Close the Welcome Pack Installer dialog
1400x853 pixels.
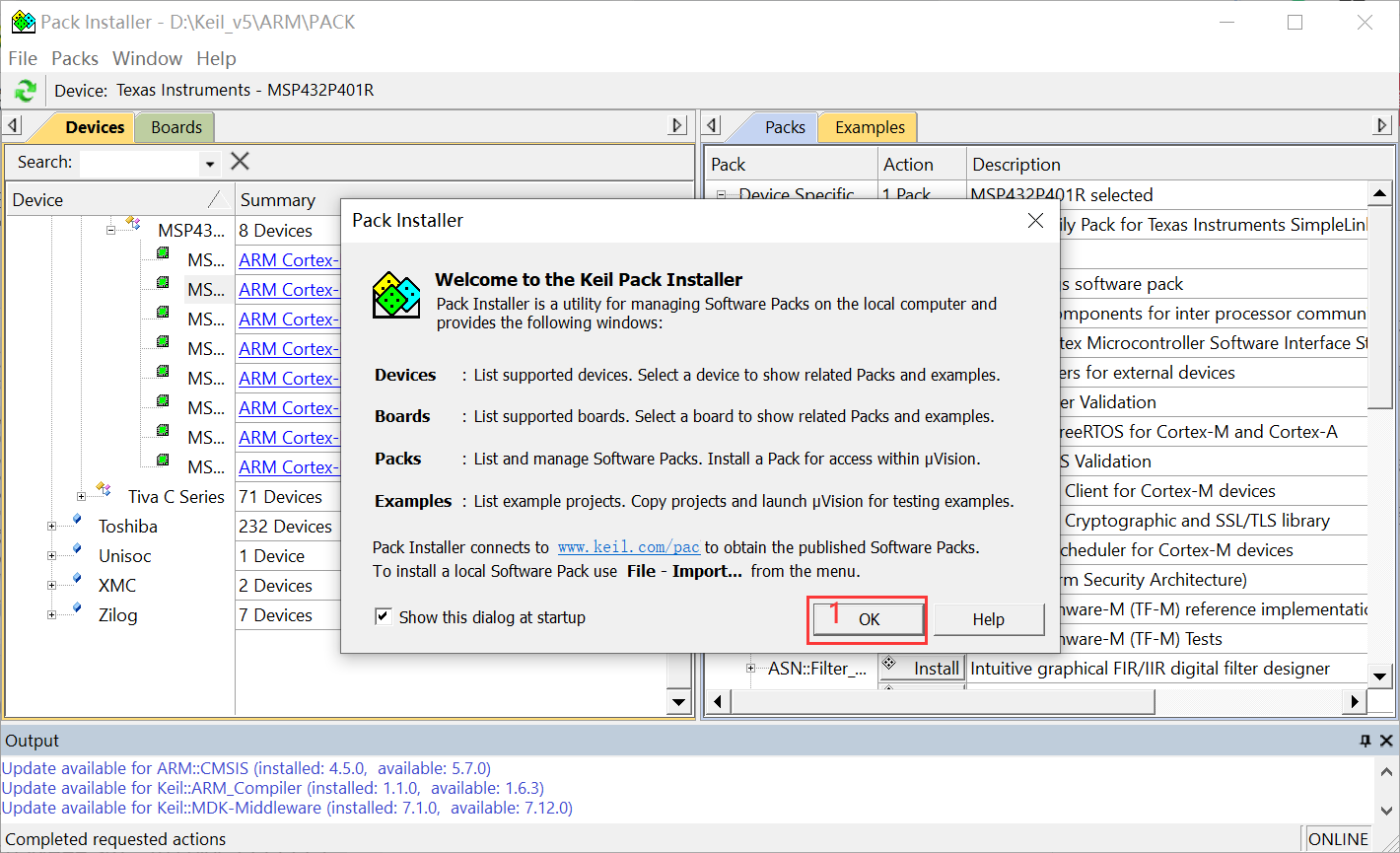coord(1035,221)
